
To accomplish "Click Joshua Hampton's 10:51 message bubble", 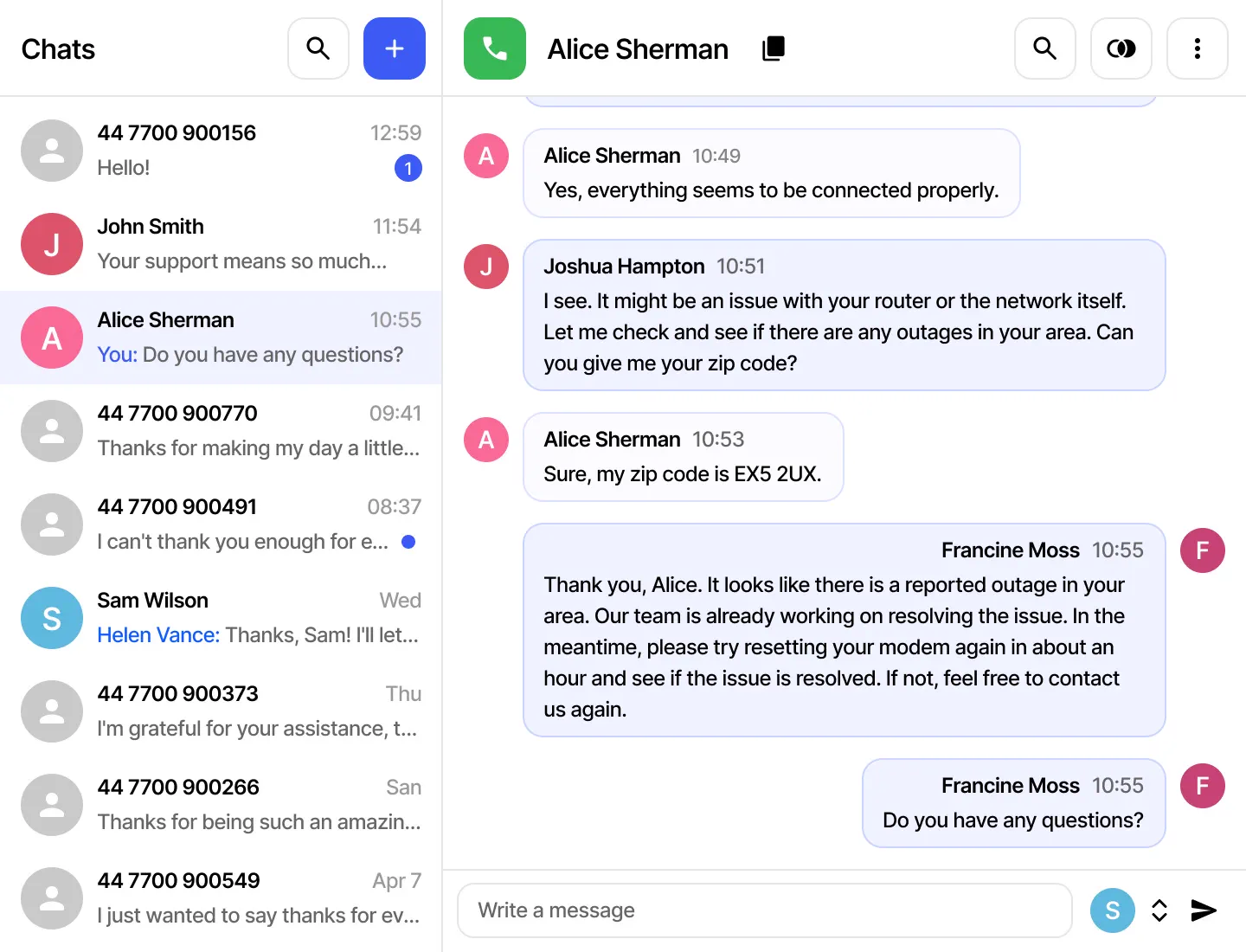I will tap(845, 315).
